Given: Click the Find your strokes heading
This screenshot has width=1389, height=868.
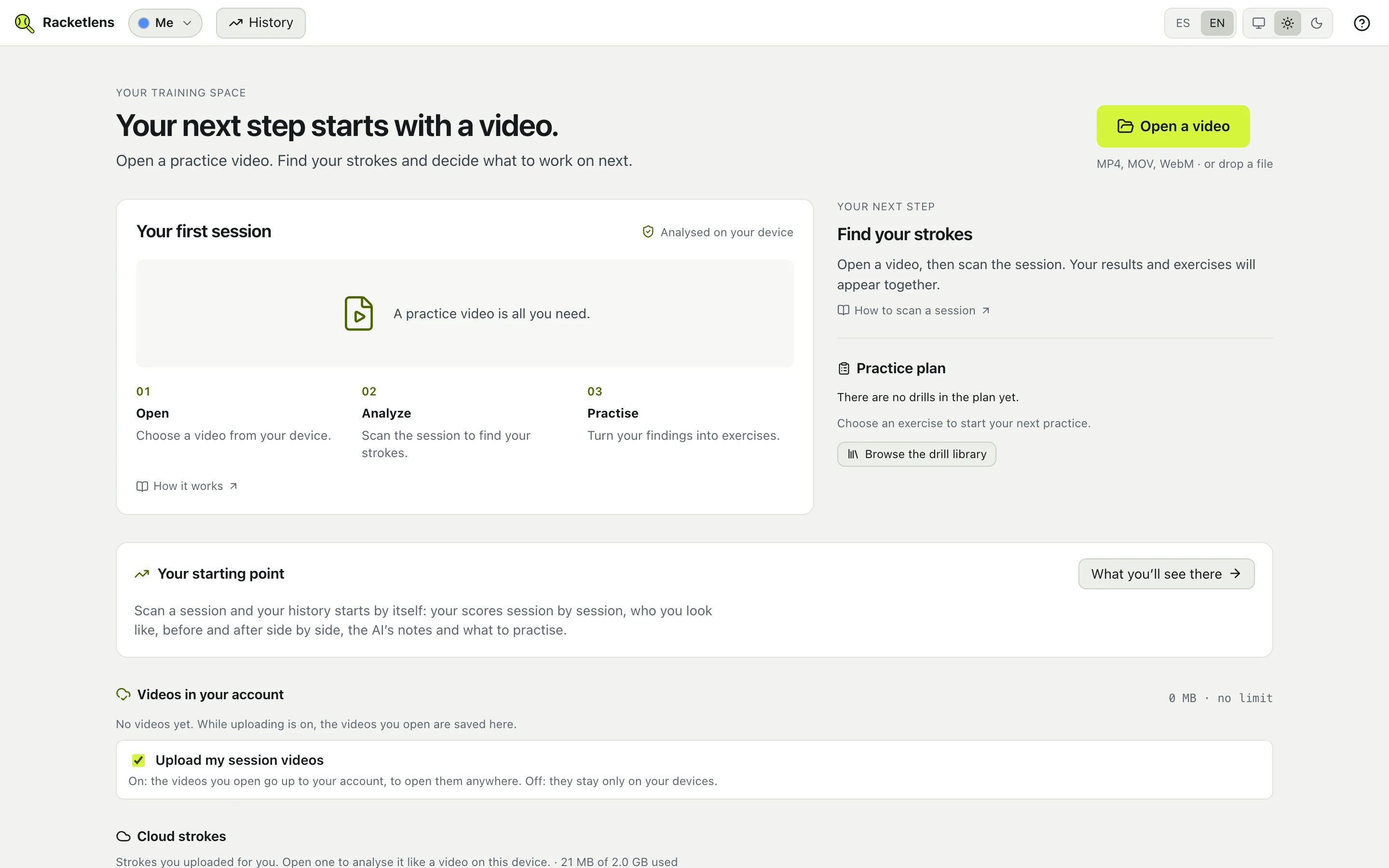Looking at the screenshot, I should 904,234.
